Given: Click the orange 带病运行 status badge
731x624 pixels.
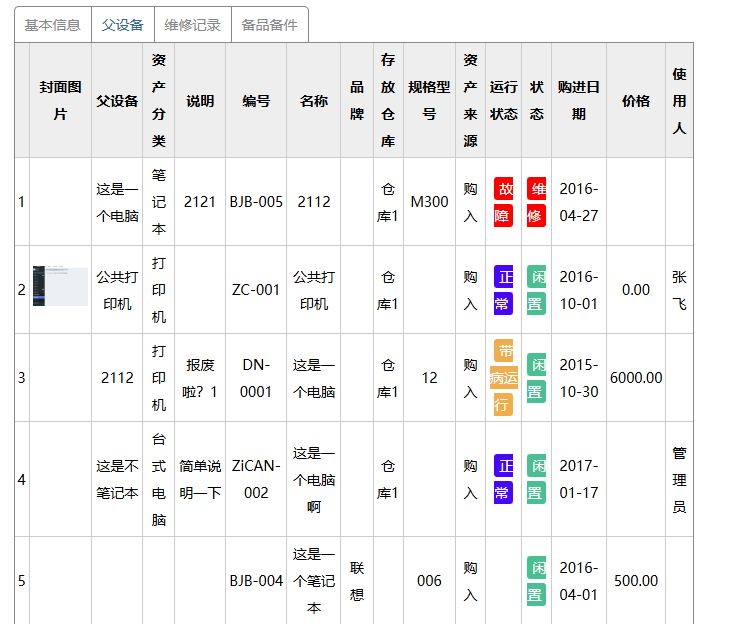Looking at the screenshot, I should 503,377.
